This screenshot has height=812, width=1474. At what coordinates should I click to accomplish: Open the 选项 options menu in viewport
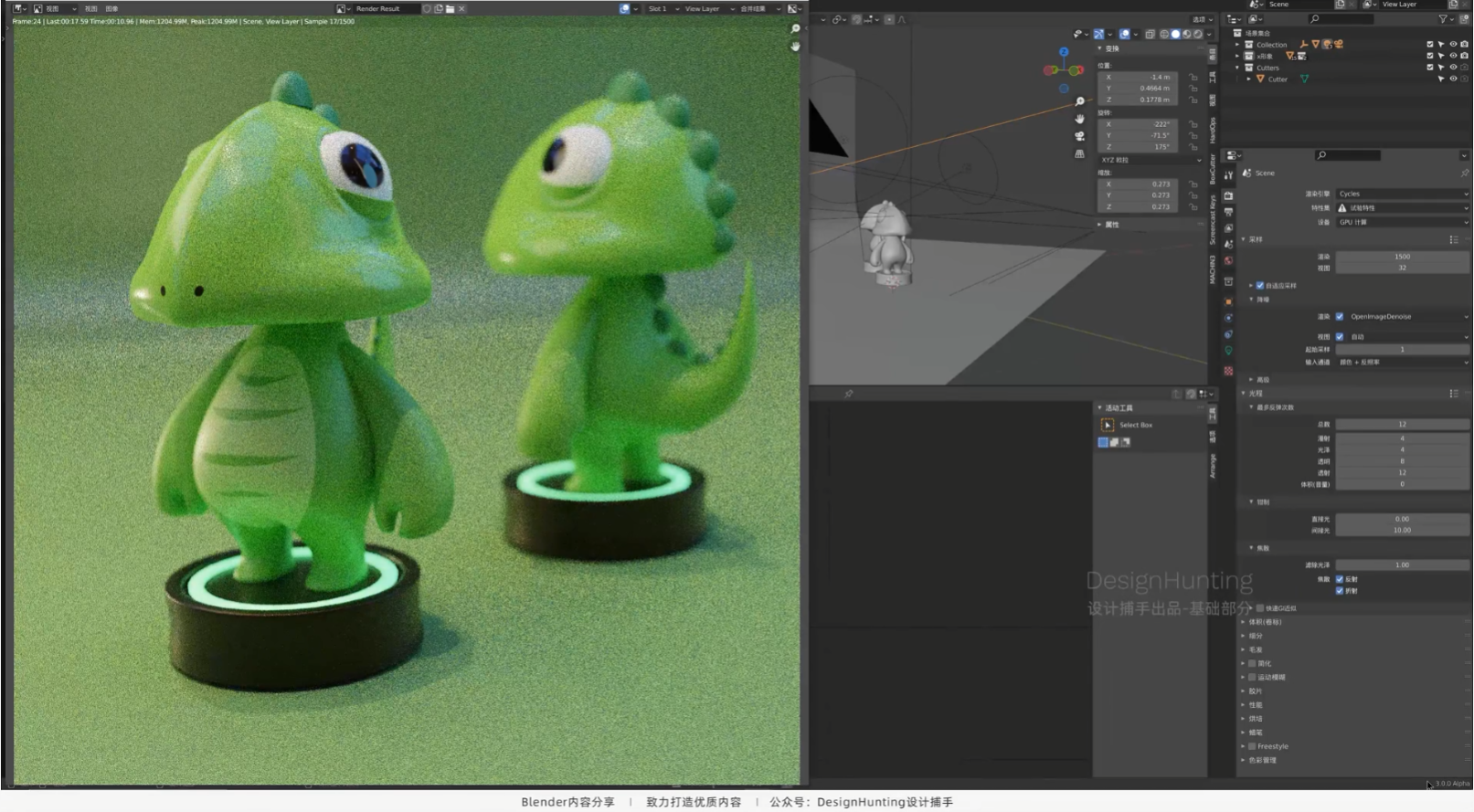[1202, 19]
